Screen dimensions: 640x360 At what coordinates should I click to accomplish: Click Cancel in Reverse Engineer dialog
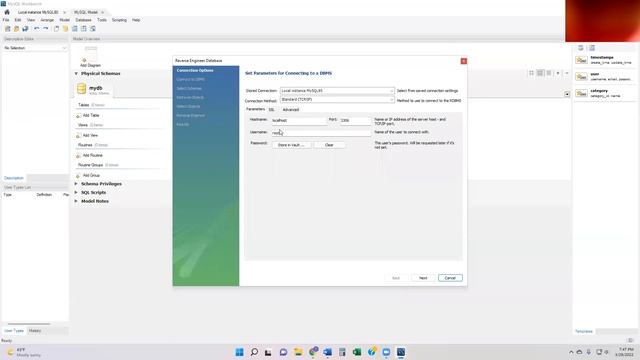[450, 278]
